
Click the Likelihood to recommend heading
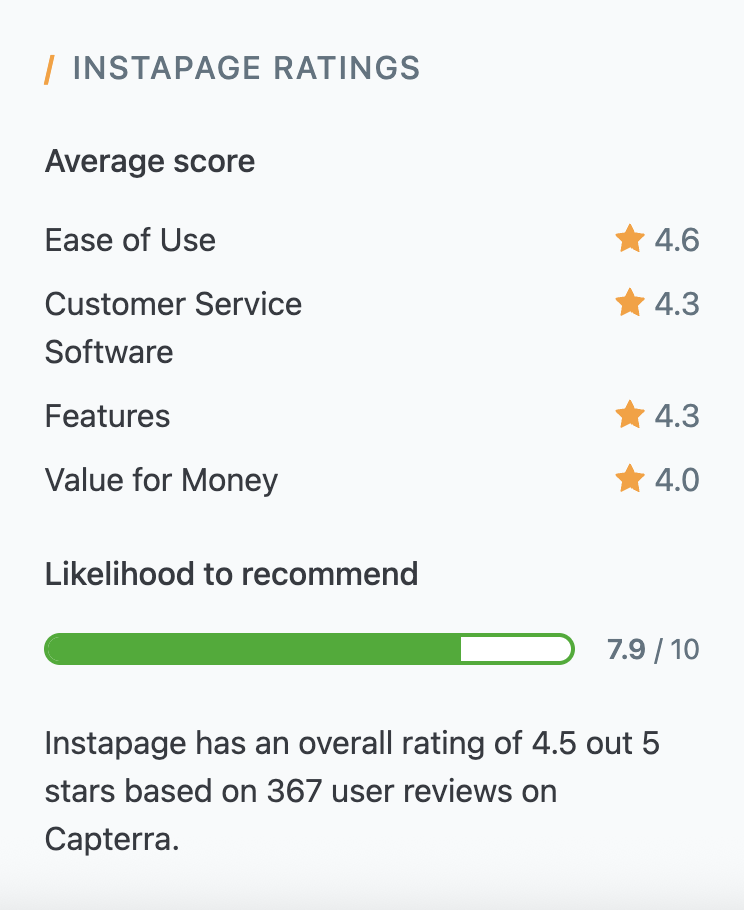(232, 574)
